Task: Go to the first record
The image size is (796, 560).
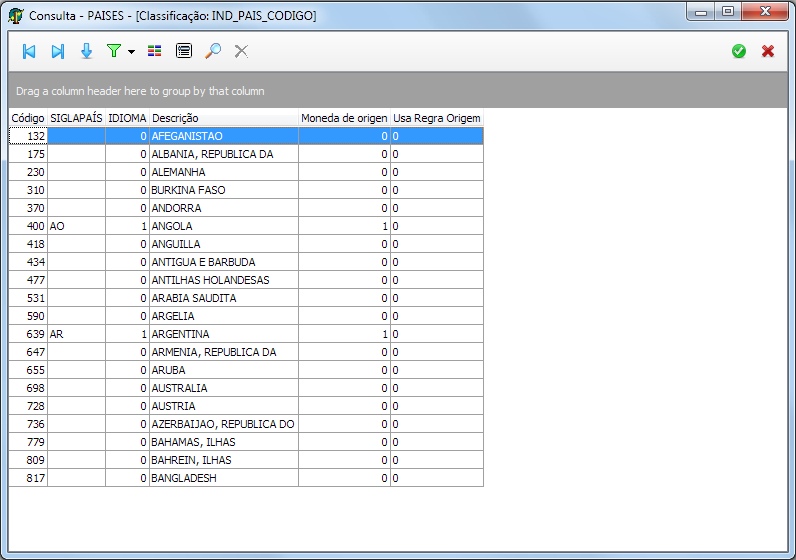Action: pyautogui.click(x=29, y=51)
